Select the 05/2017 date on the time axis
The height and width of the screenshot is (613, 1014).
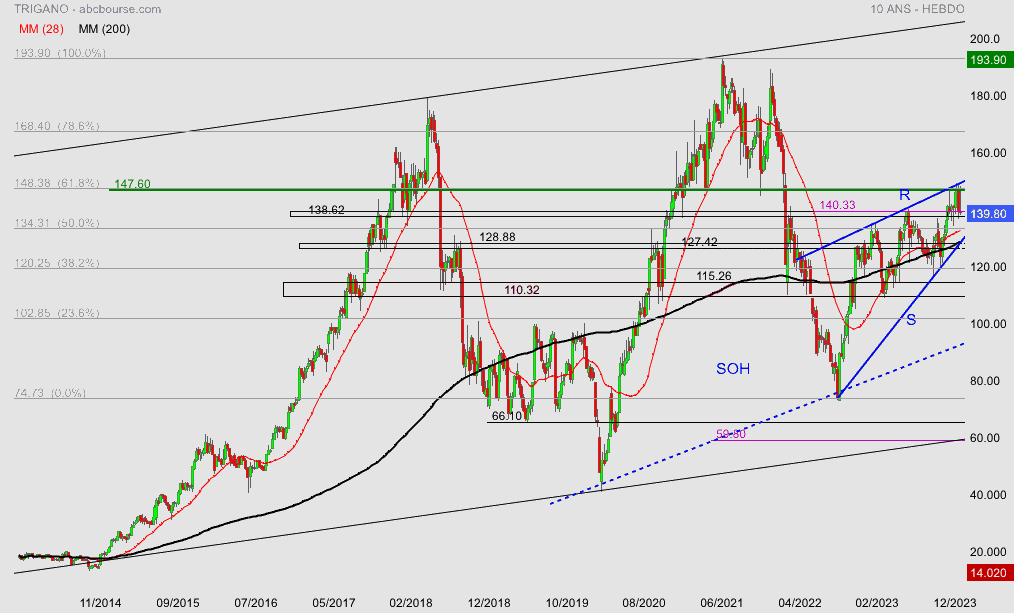334,603
